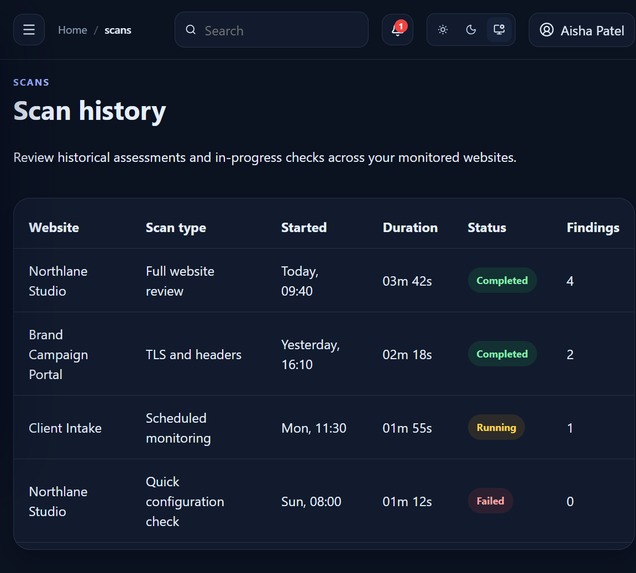
Task: Click the search magnifier icon
Action: tap(190, 30)
